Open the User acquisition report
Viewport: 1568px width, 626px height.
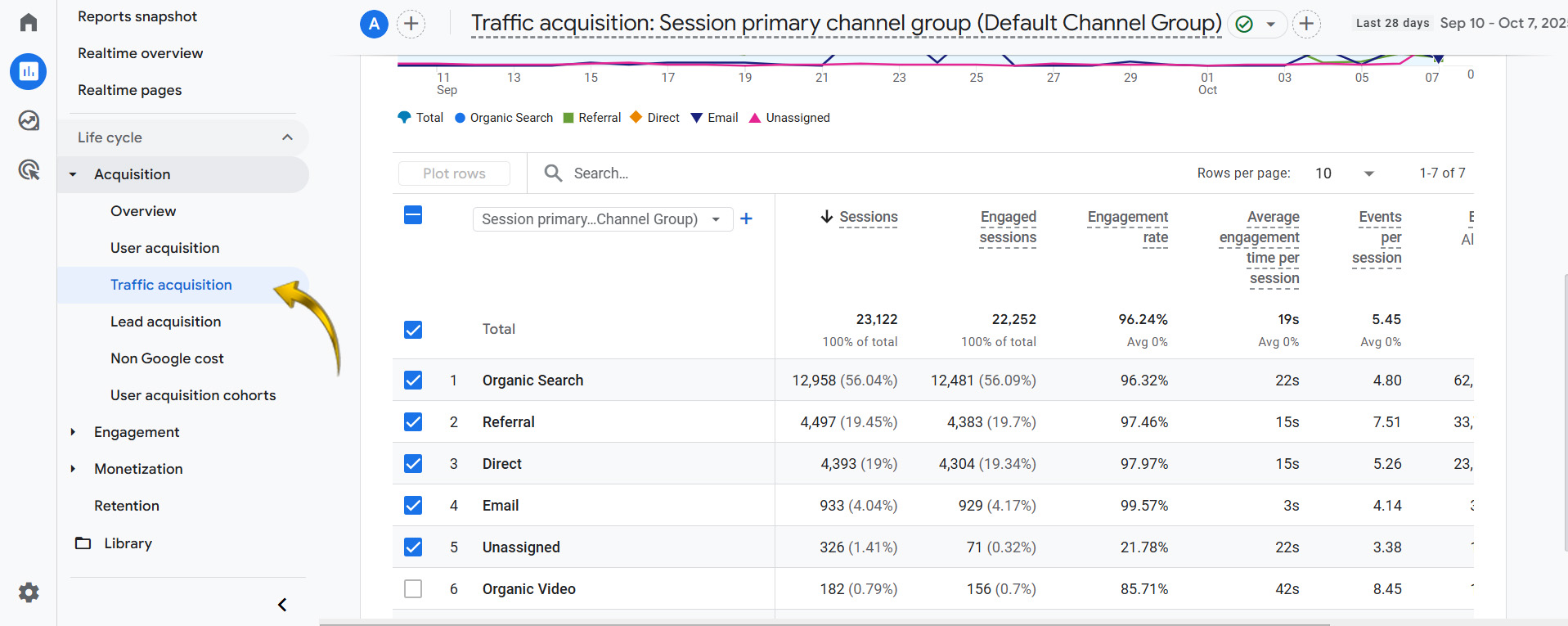coord(164,248)
